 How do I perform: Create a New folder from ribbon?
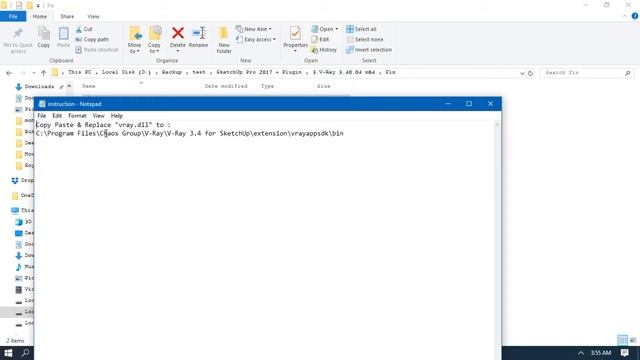point(224,40)
